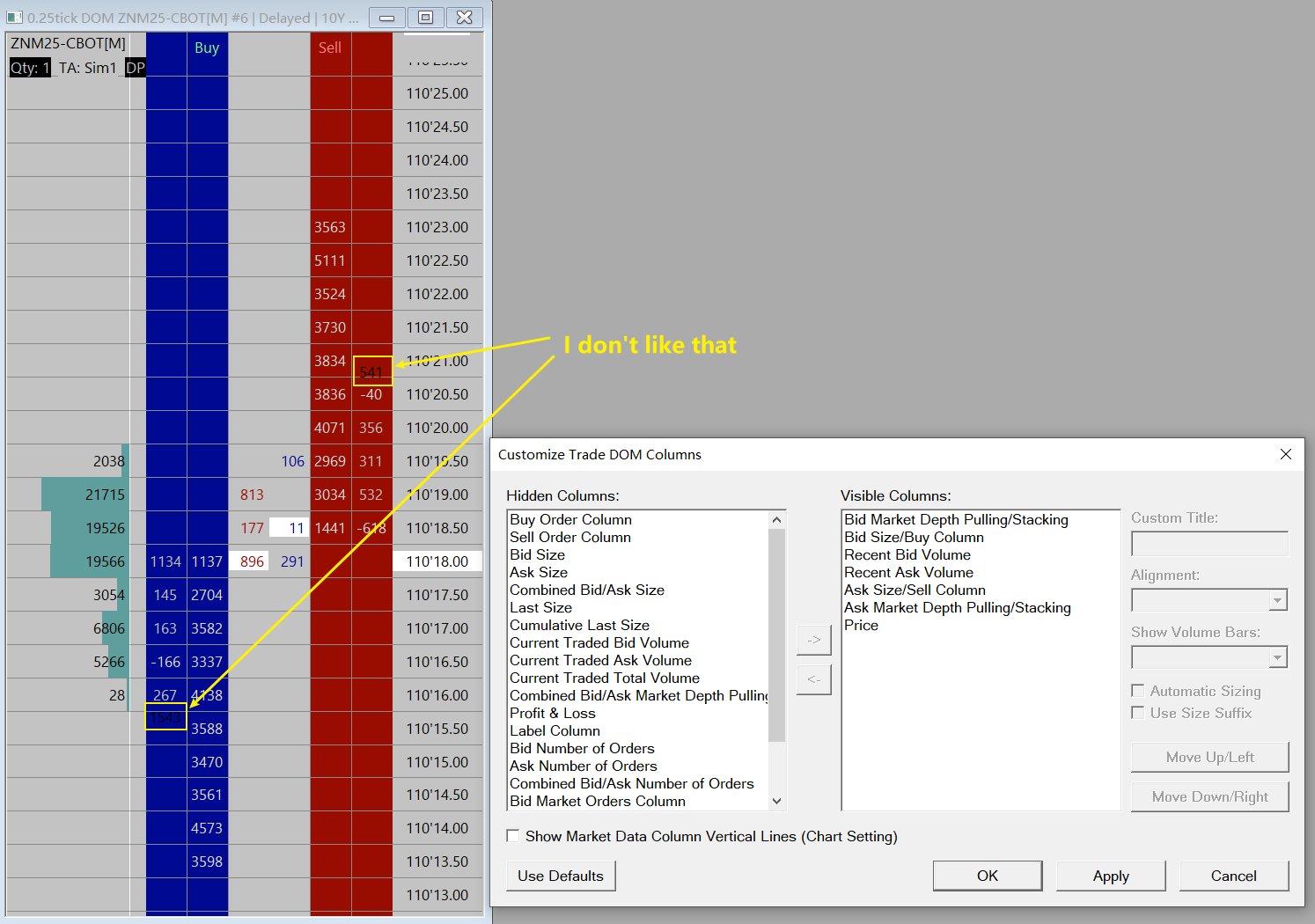This screenshot has width=1315, height=924.
Task: Select Current Traded Bid Volume entry
Action: (599, 642)
